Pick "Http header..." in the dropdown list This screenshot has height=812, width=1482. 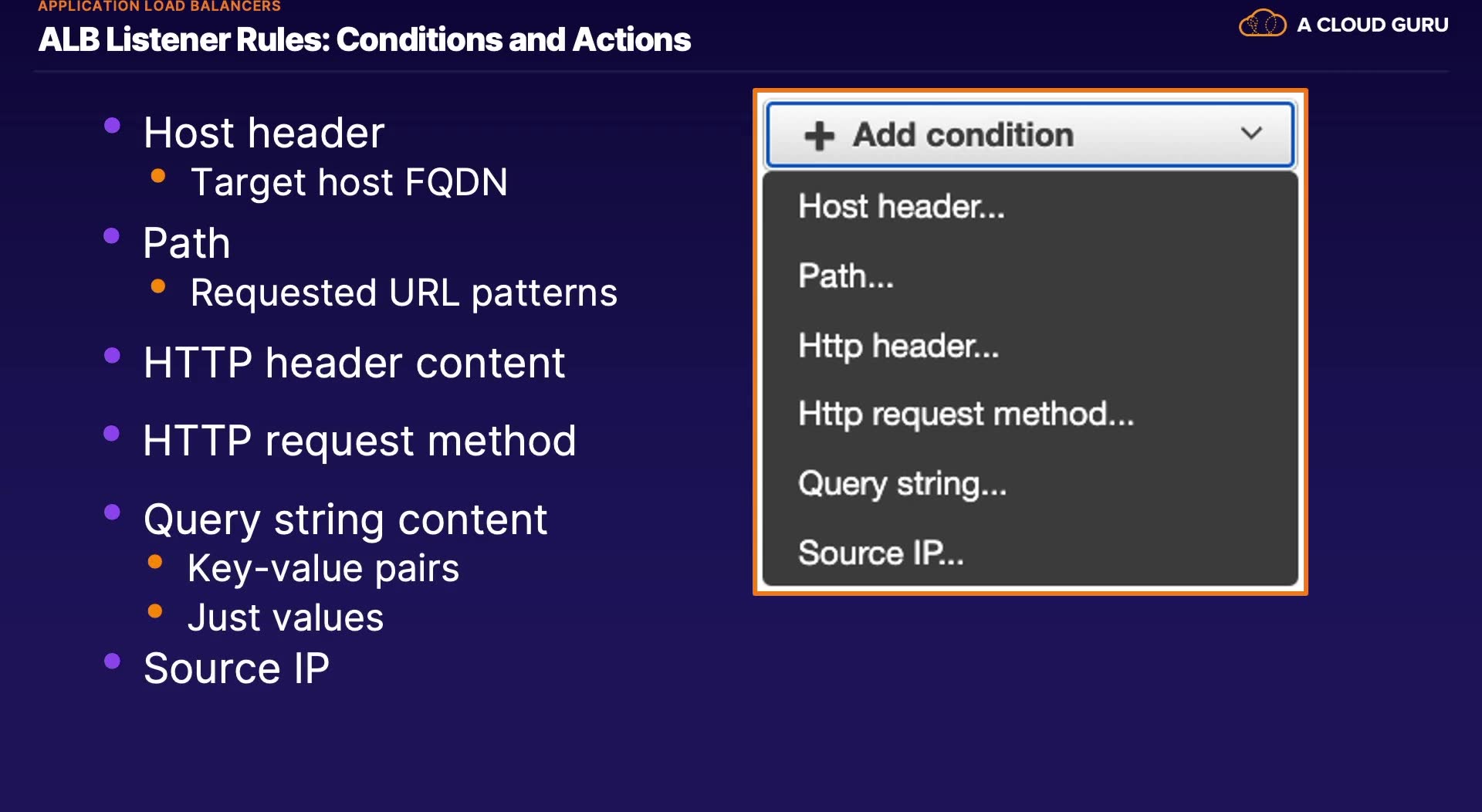click(898, 346)
